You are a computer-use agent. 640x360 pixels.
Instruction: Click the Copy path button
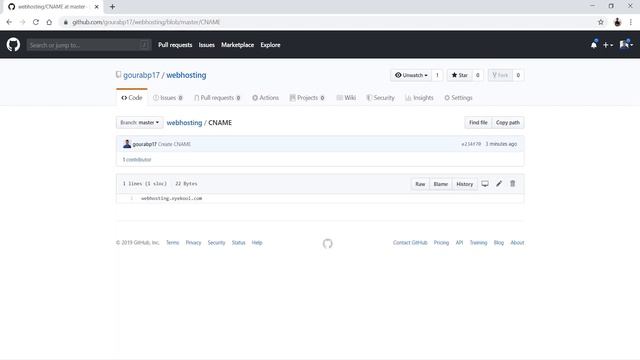[x=508, y=122]
